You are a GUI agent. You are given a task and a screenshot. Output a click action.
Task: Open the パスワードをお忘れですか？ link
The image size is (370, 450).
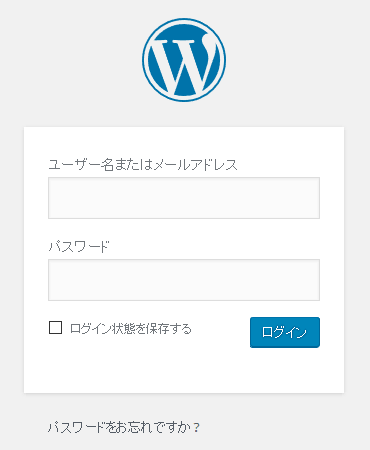point(124,427)
